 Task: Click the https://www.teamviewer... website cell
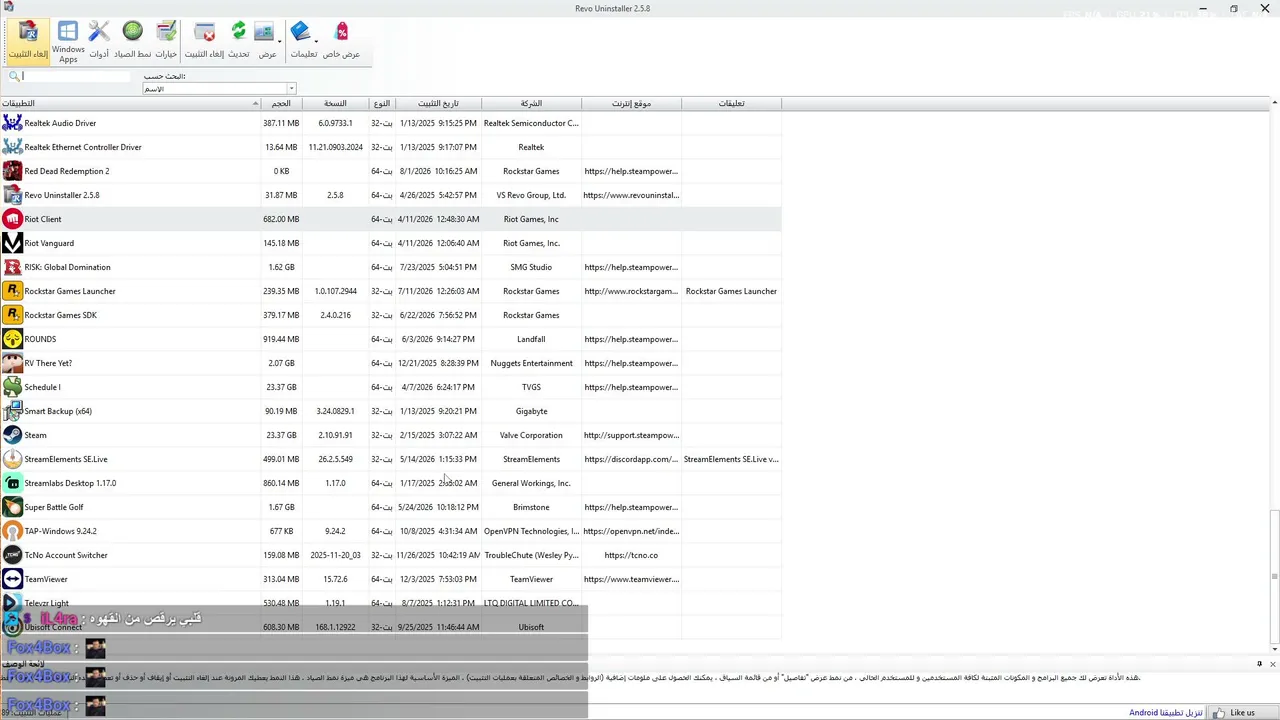pyautogui.click(x=631, y=579)
